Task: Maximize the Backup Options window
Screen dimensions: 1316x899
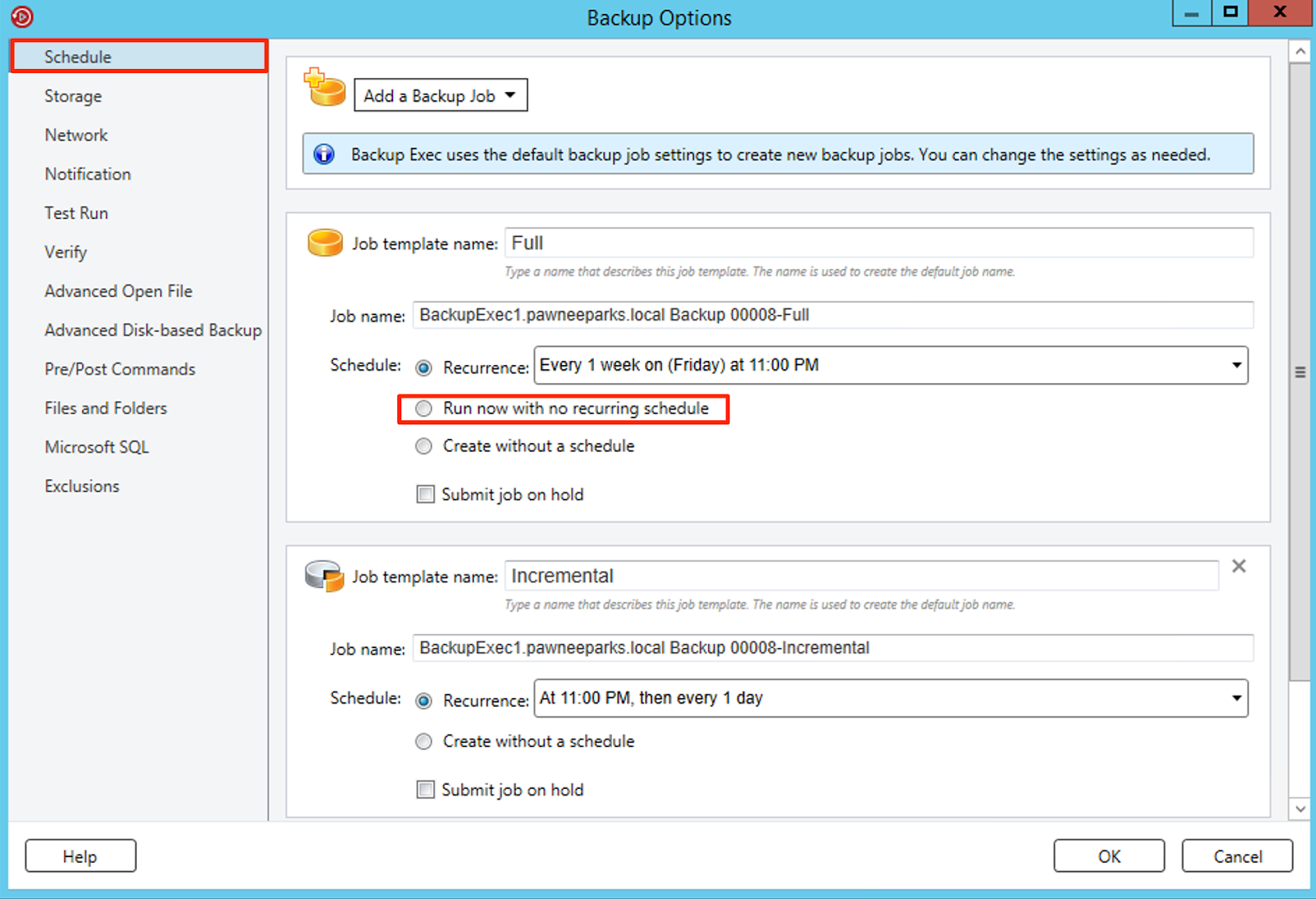Action: coord(1230,12)
